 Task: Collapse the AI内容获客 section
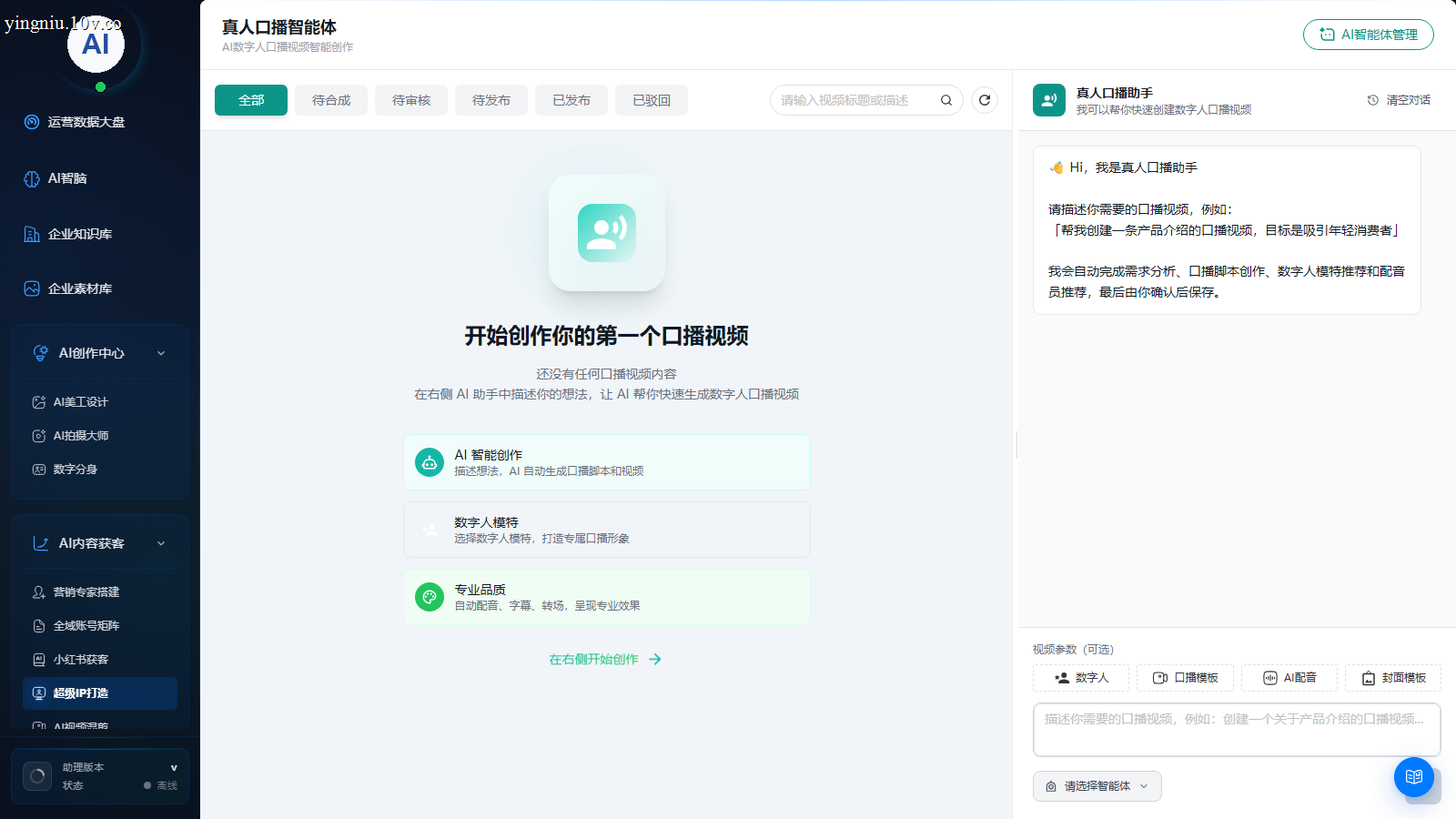tap(100, 543)
